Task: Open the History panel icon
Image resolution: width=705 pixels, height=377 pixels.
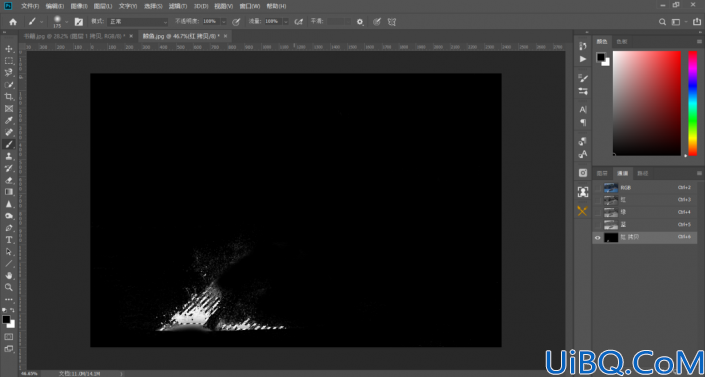Action: (x=583, y=46)
